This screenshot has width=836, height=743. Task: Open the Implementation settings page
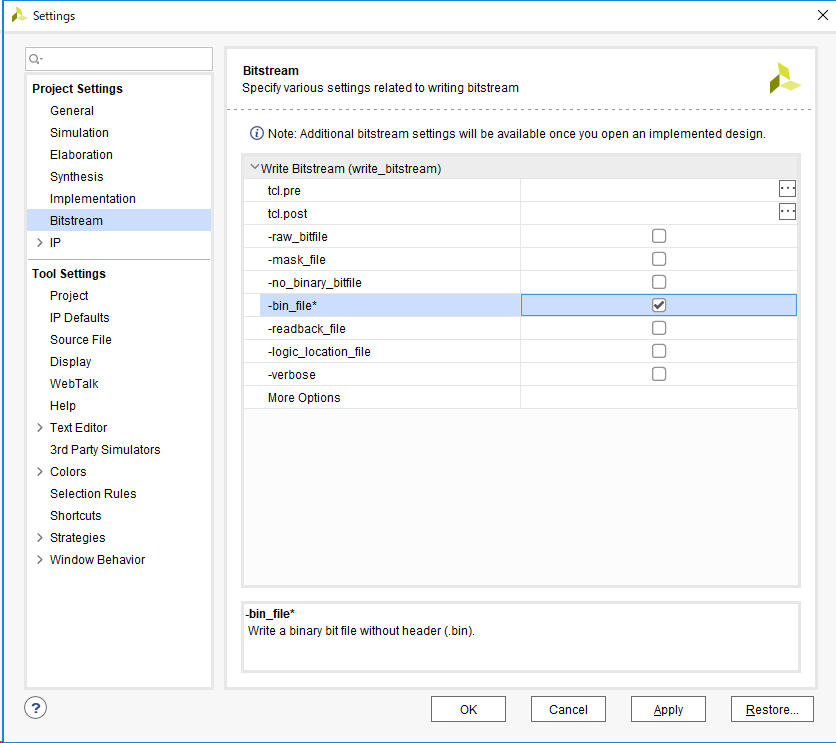tap(93, 199)
